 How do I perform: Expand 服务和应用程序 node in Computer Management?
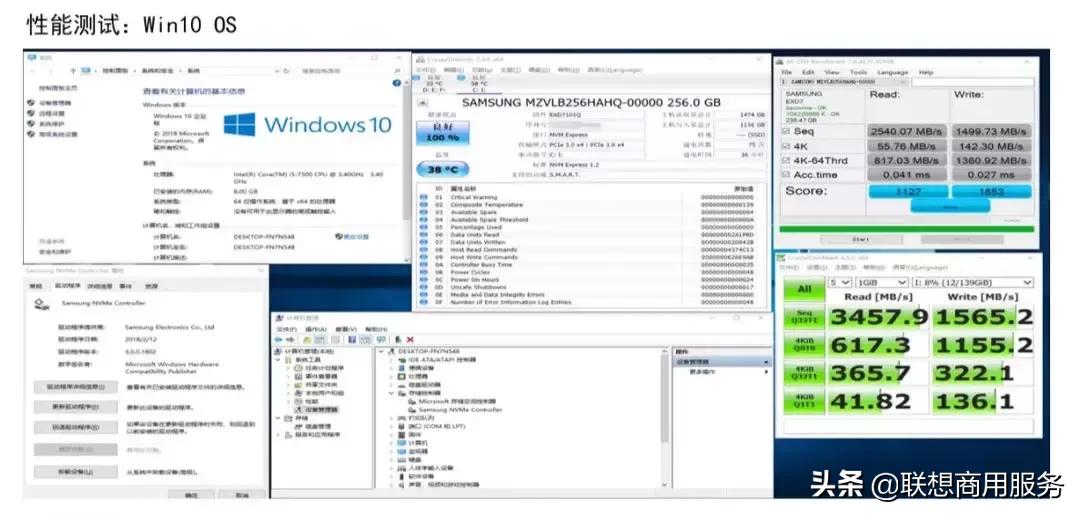pyautogui.click(x=280, y=435)
